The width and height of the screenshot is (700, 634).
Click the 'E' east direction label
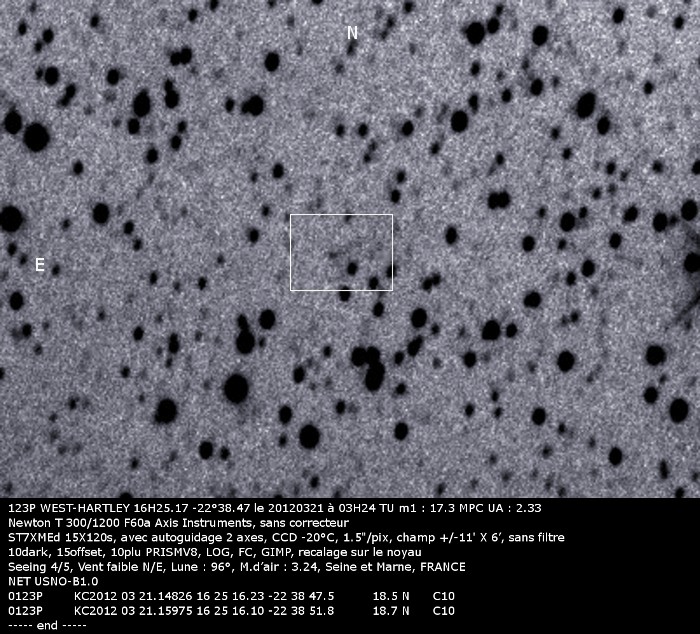(x=40, y=265)
